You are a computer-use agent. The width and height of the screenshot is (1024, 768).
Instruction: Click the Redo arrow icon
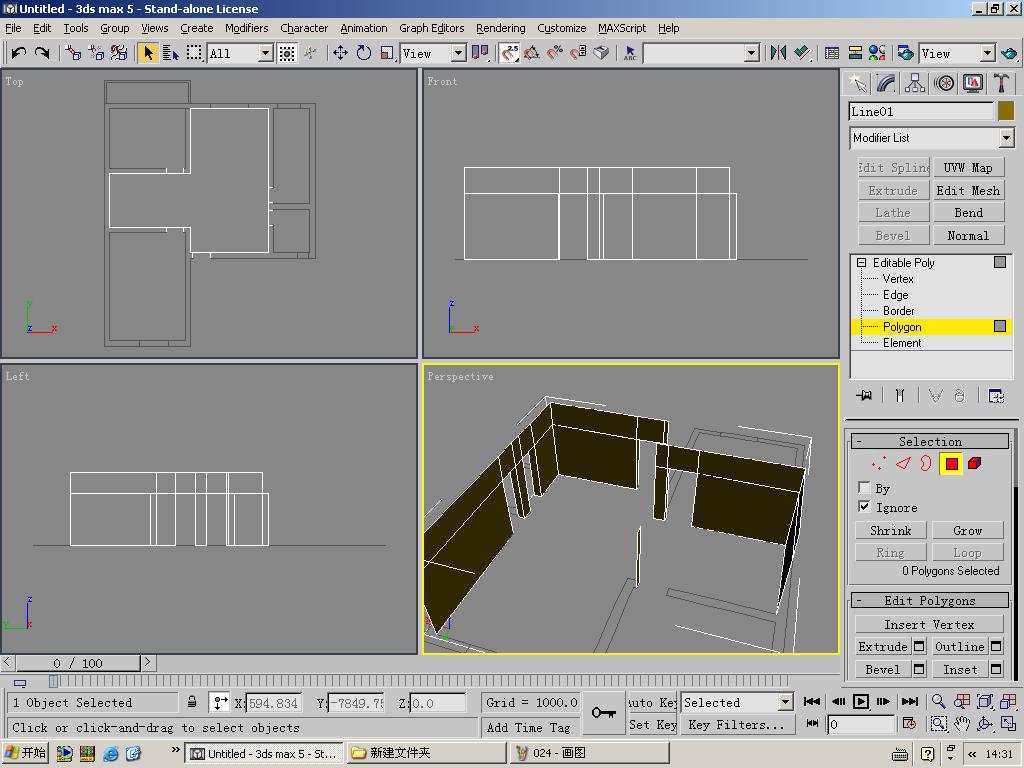tap(42, 53)
